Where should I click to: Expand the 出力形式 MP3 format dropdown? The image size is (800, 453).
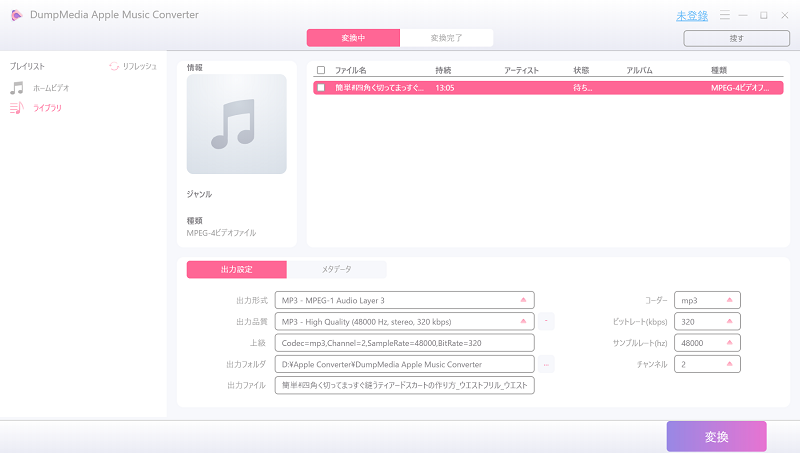[x=405, y=300]
